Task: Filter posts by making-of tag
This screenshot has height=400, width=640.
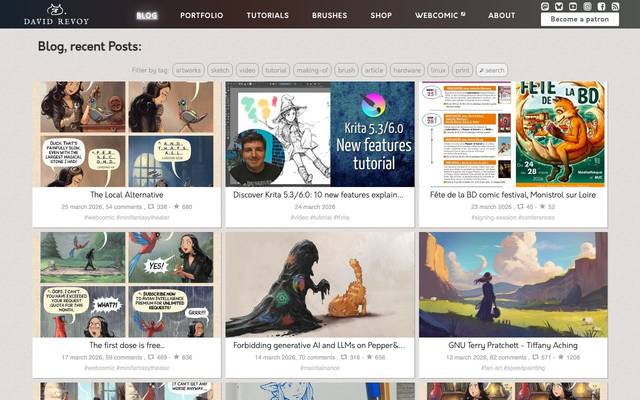Action: 312,70
